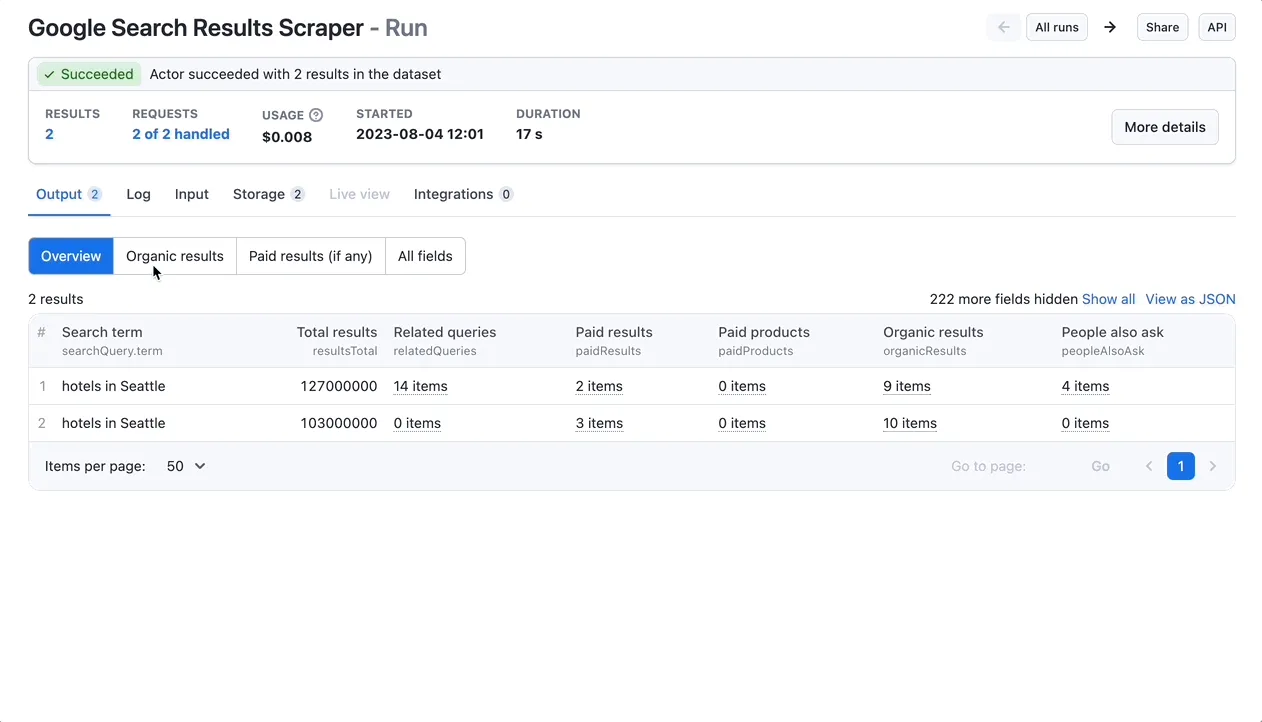1262x722 pixels.
Task: Click the API button
Action: 1217,27
